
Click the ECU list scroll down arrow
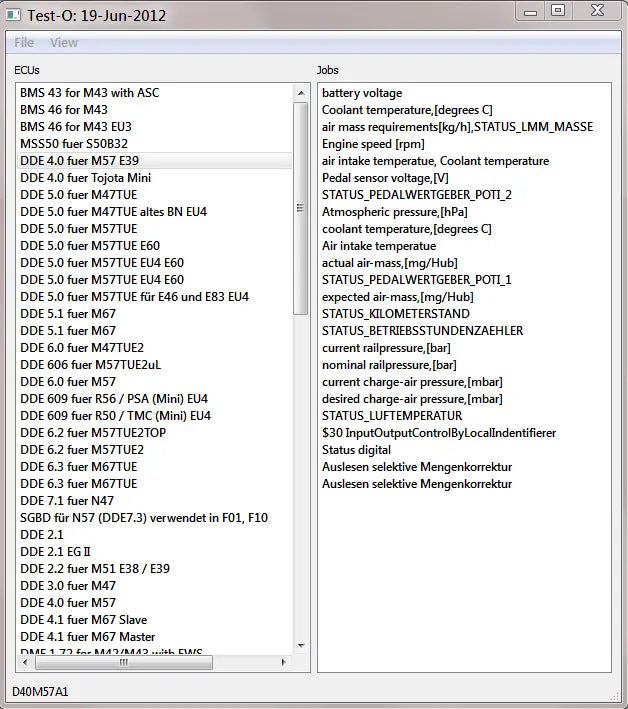pyautogui.click(x=301, y=647)
